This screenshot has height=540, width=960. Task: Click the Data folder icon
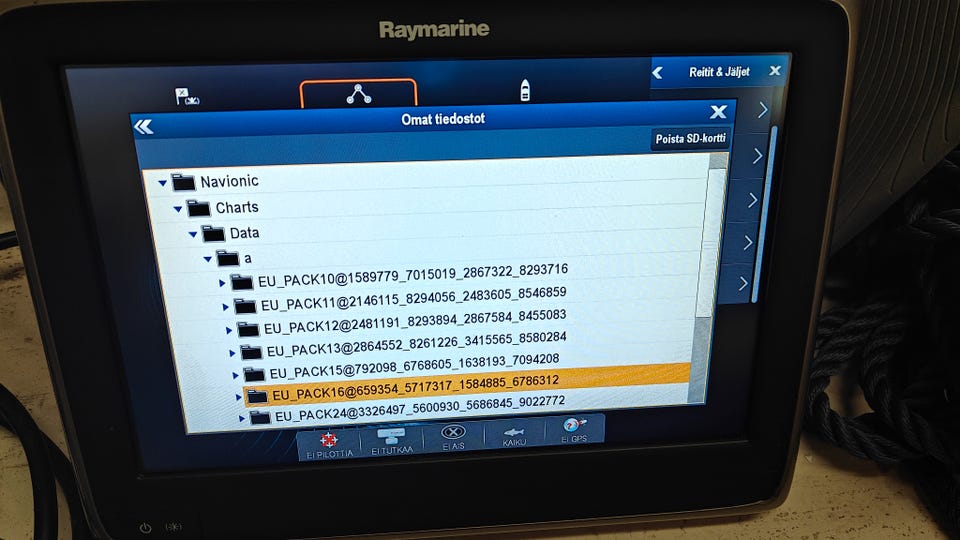pyautogui.click(x=213, y=233)
